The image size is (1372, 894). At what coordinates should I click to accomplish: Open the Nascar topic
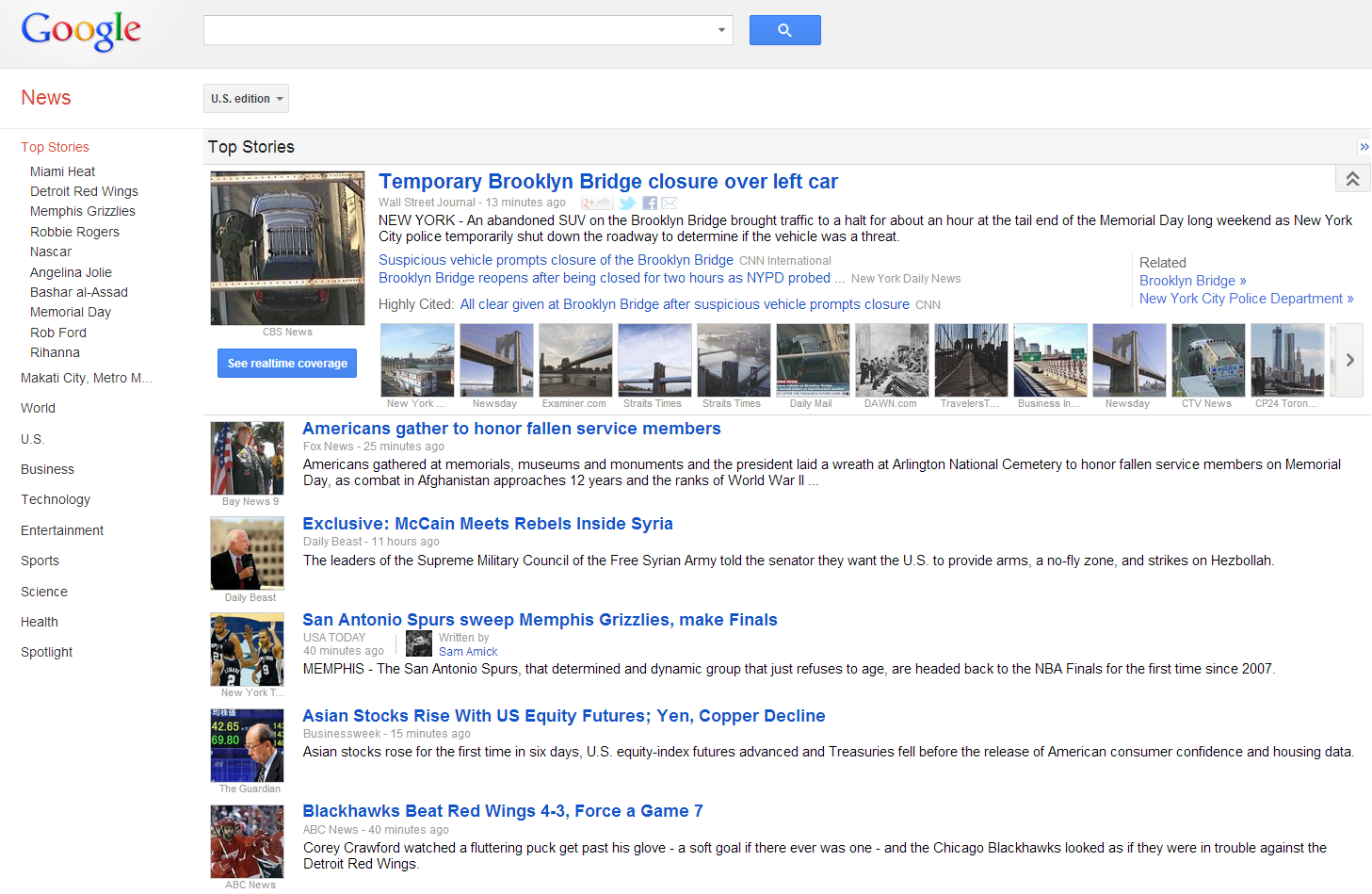(x=51, y=252)
